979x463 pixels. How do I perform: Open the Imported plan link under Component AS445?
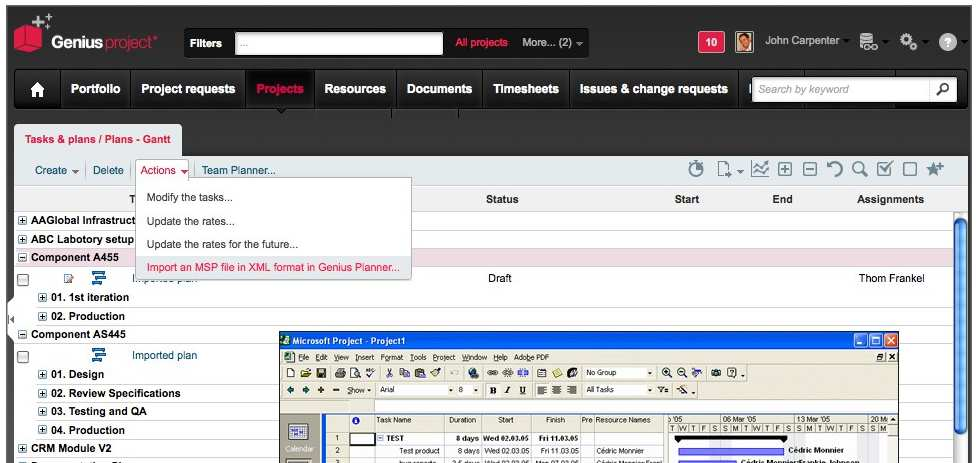coord(164,356)
